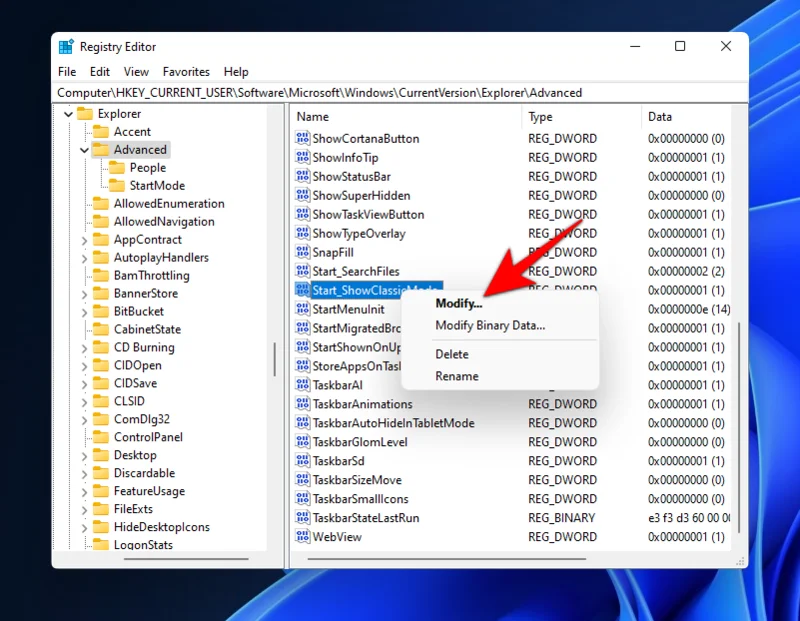Click the TaskbarAnimations value icon
Image resolution: width=800 pixels, height=621 pixels.
tap(303, 404)
